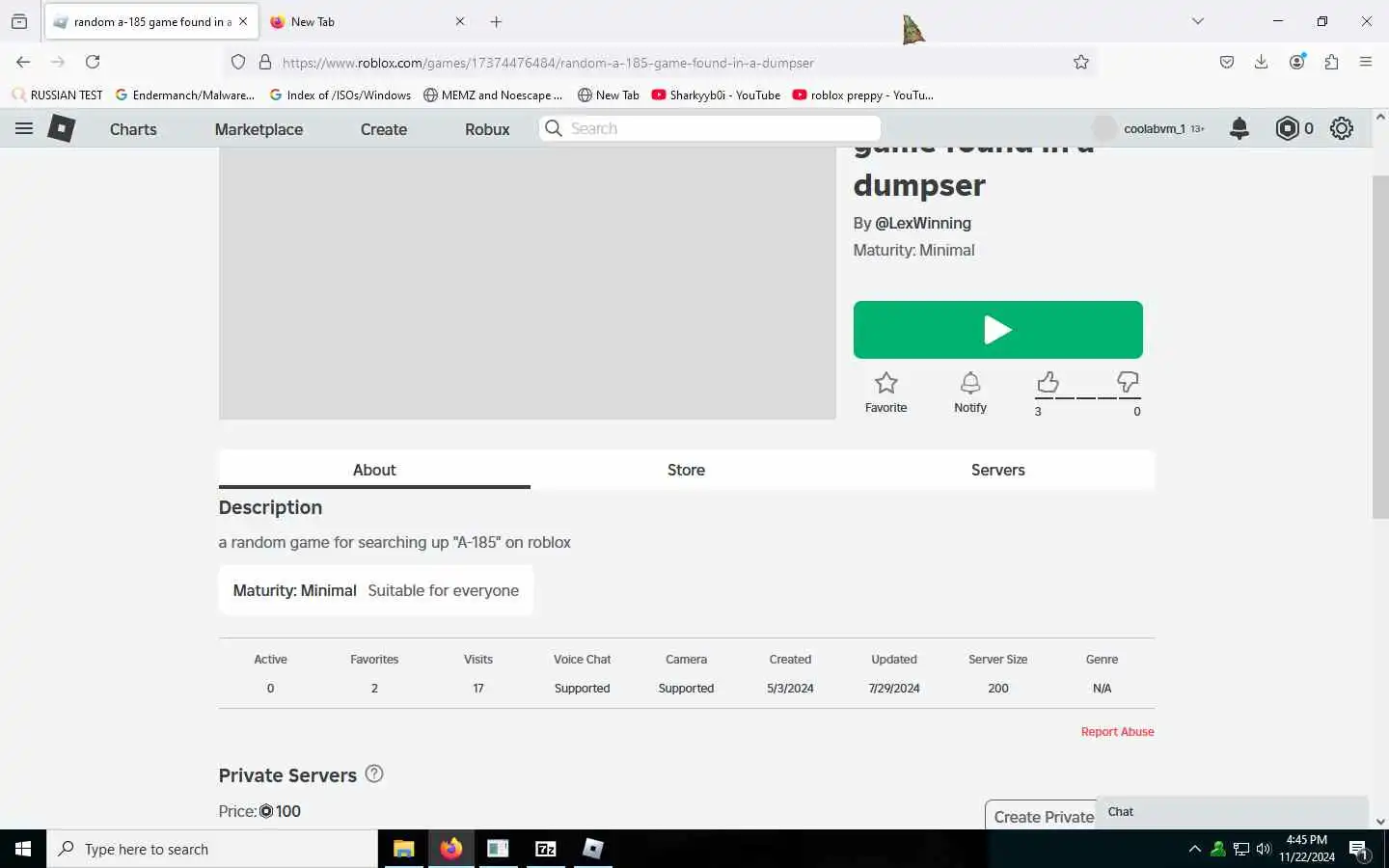Open the MEMZ and Noescape bookmark

click(x=493, y=95)
